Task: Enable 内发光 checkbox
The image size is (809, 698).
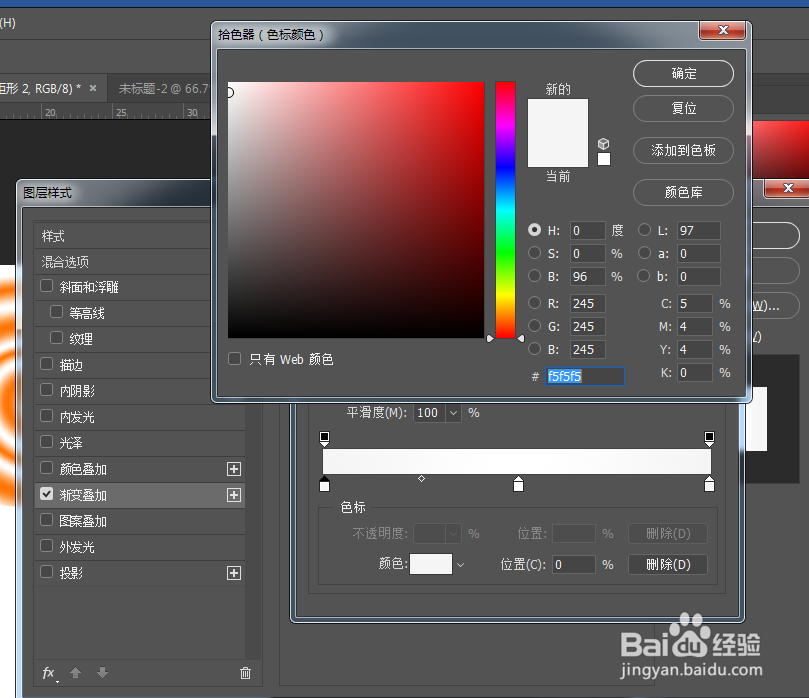Action: pyautogui.click(x=46, y=415)
